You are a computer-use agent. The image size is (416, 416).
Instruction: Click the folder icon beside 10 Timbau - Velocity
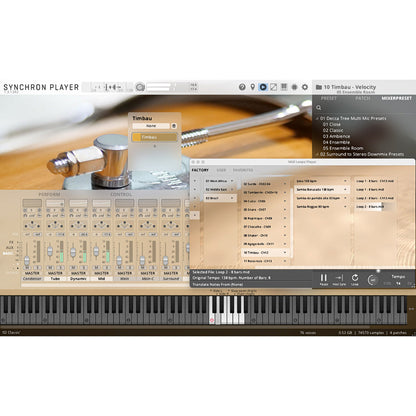pyautogui.click(x=319, y=87)
